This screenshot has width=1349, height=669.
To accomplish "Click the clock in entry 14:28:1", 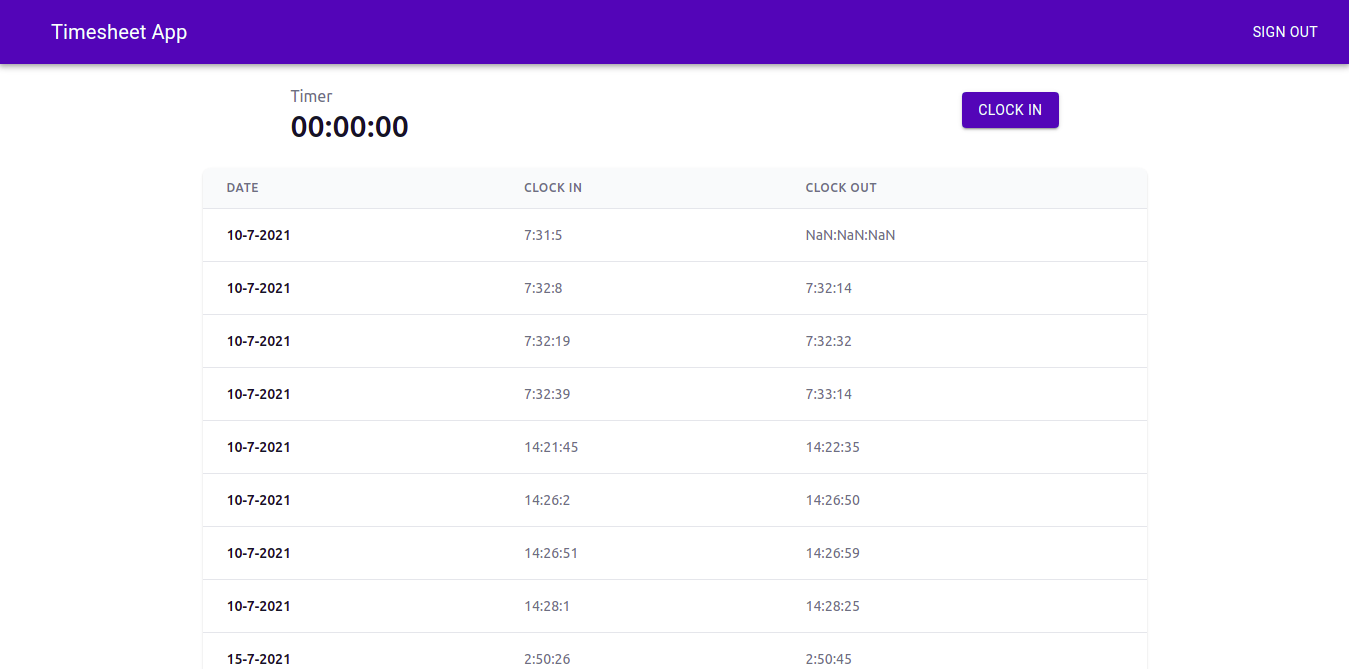I will (545, 605).
